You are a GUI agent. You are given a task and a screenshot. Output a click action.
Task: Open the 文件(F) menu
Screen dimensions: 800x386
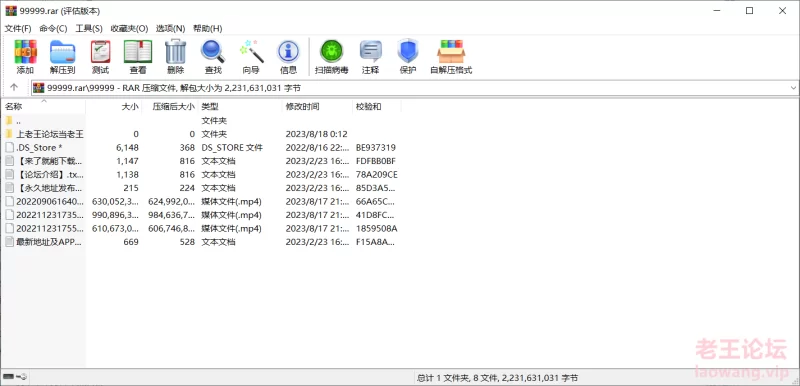(18, 29)
